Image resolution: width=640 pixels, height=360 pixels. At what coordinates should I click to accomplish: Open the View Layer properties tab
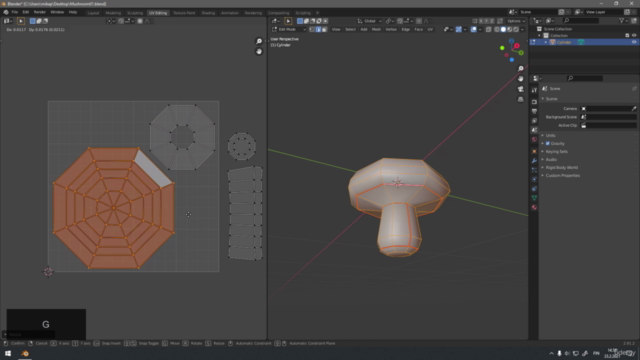[x=534, y=120]
